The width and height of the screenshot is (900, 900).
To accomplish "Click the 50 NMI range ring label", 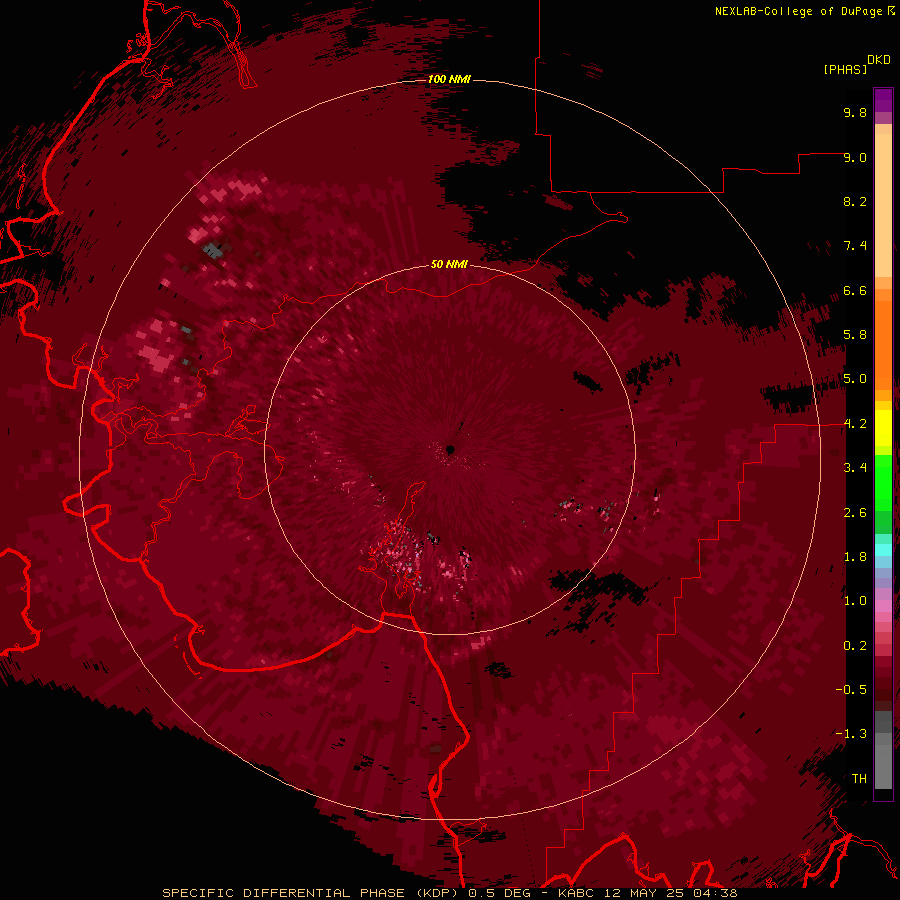I will (x=449, y=264).
